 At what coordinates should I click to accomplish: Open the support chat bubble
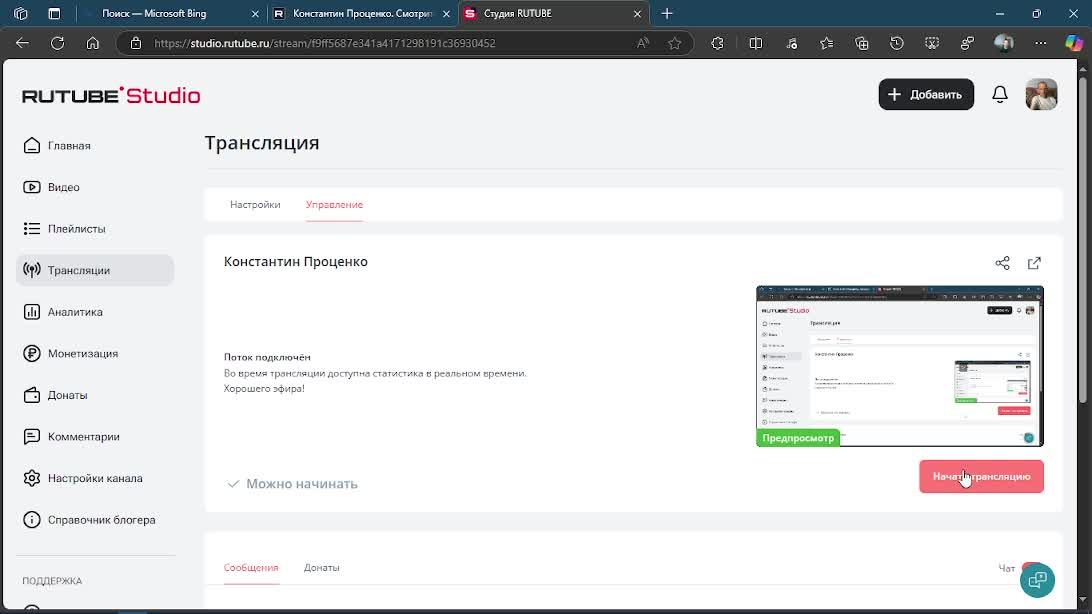click(1037, 580)
